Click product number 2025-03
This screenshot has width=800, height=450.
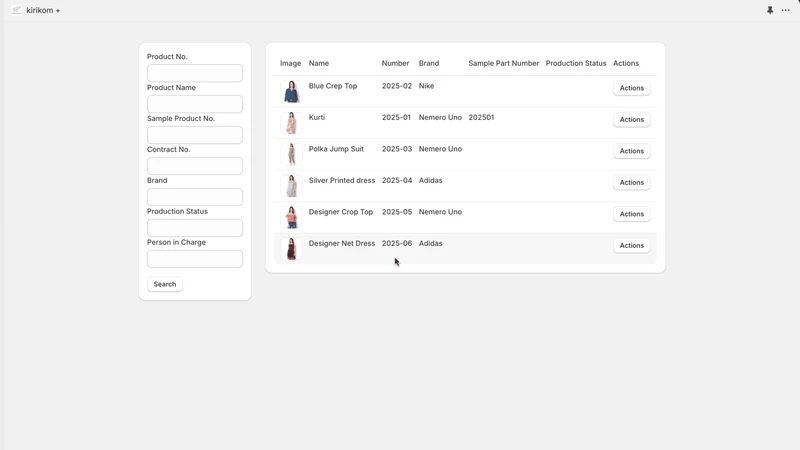point(397,149)
